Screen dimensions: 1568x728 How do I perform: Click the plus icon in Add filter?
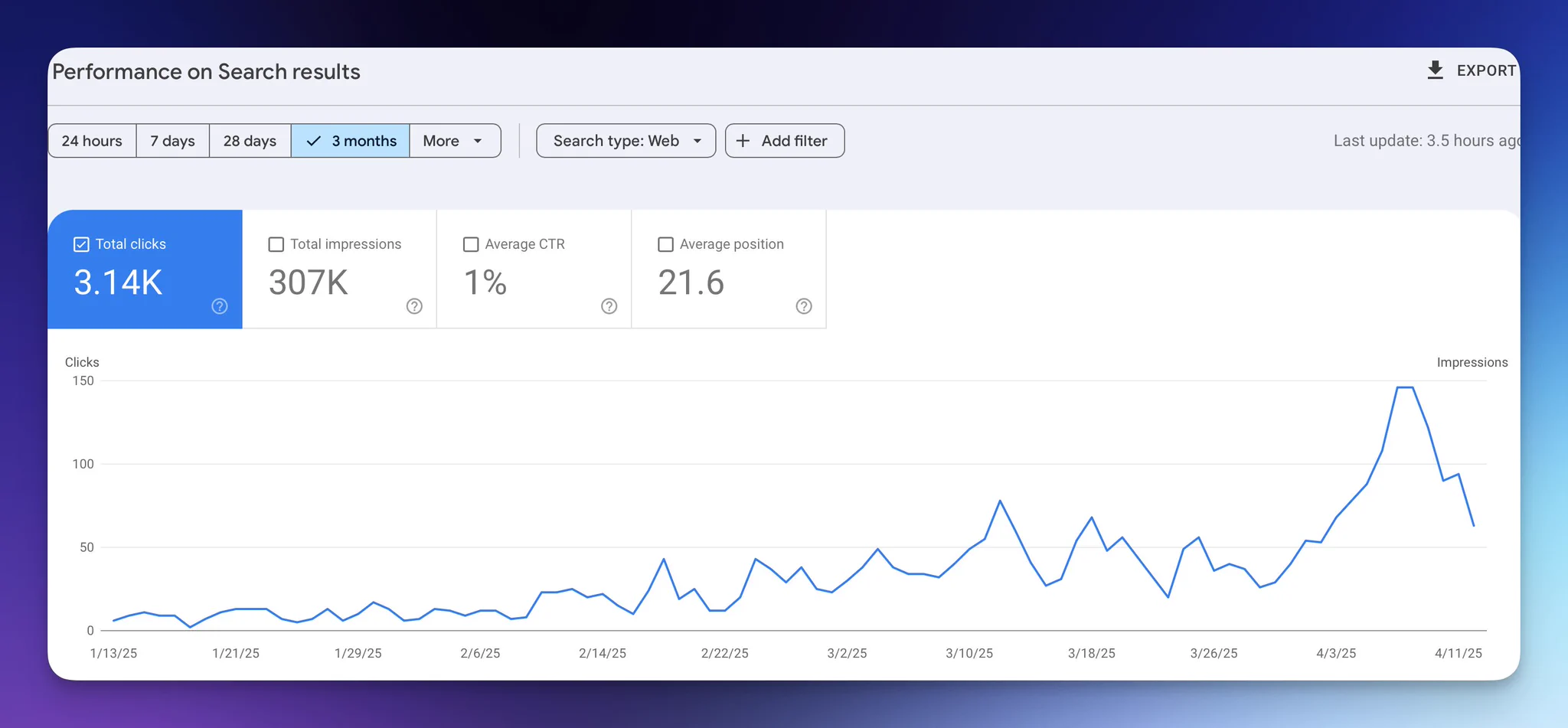pyautogui.click(x=743, y=141)
